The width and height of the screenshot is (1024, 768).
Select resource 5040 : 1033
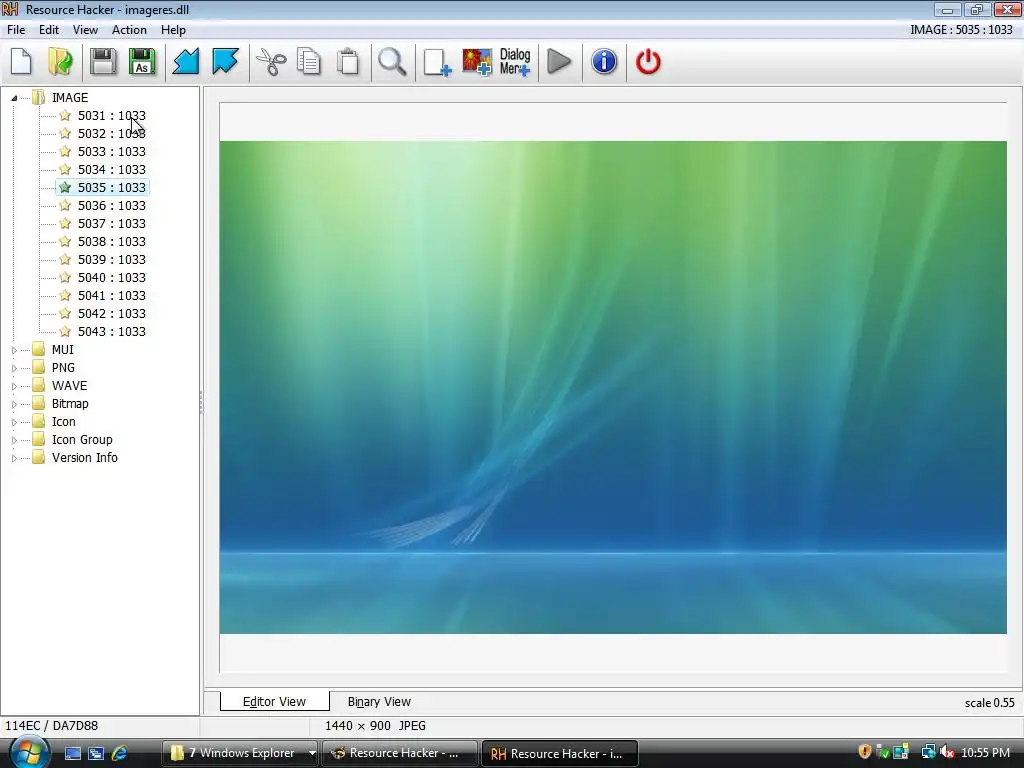tap(112, 278)
